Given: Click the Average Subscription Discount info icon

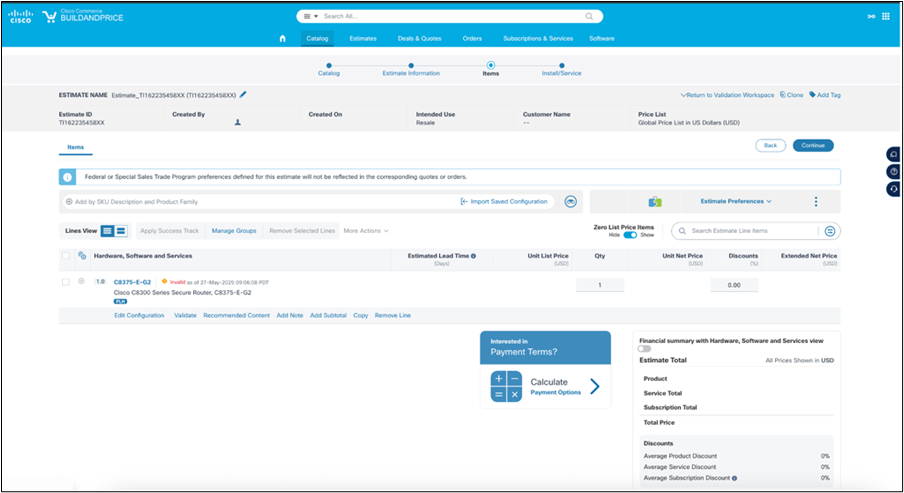Looking at the screenshot, I should coord(734,478).
